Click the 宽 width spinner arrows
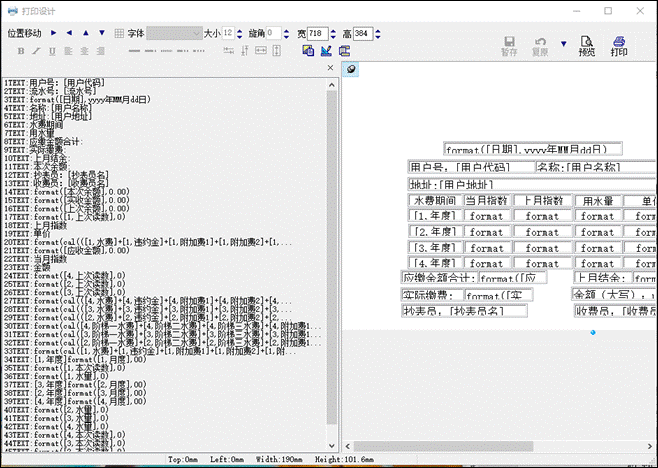The image size is (658, 468). coord(333,34)
